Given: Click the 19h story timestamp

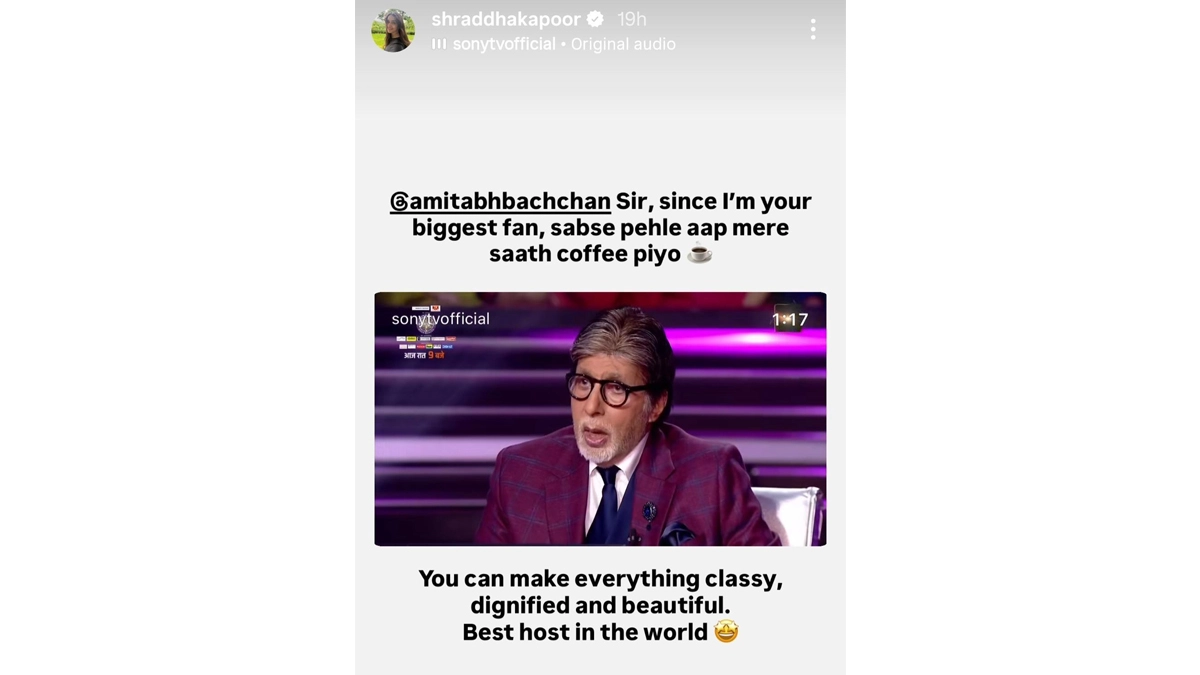Looking at the screenshot, I should point(632,19).
